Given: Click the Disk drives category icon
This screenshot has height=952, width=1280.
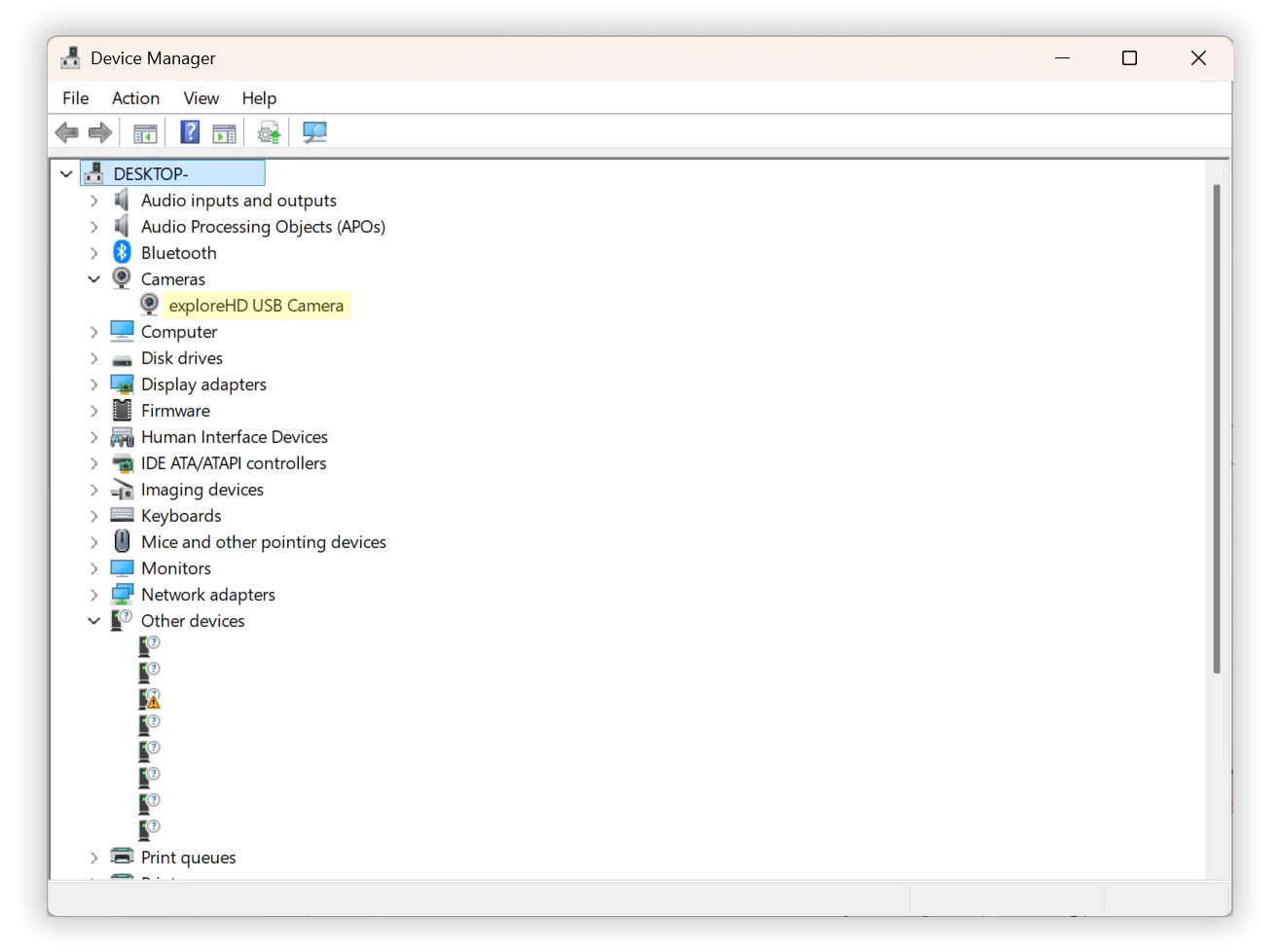Looking at the screenshot, I should pyautogui.click(x=123, y=358).
